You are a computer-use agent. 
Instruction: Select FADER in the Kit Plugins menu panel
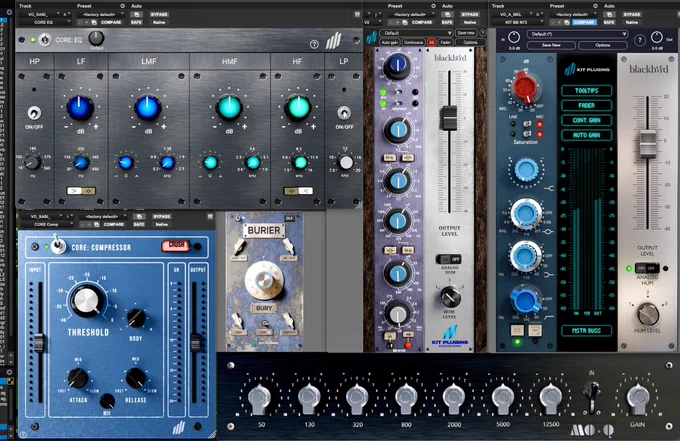click(x=586, y=105)
